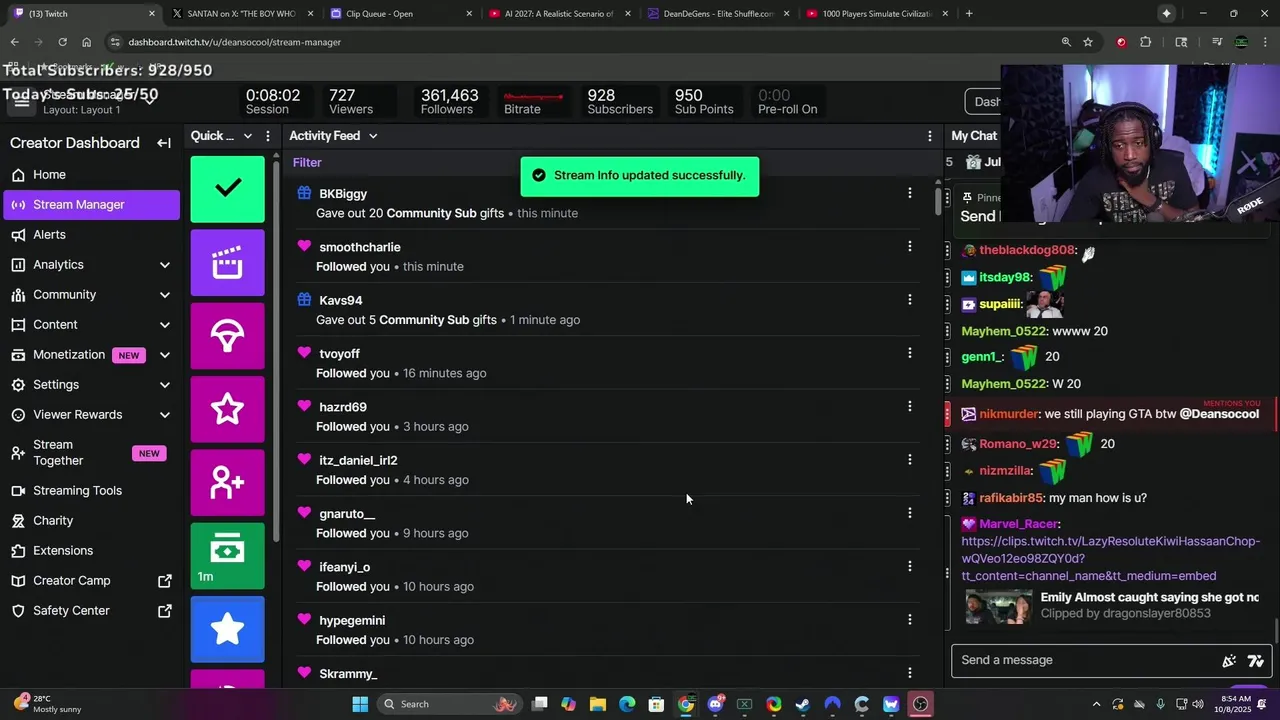Click the 727 Viewers stat

coord(351,102)
